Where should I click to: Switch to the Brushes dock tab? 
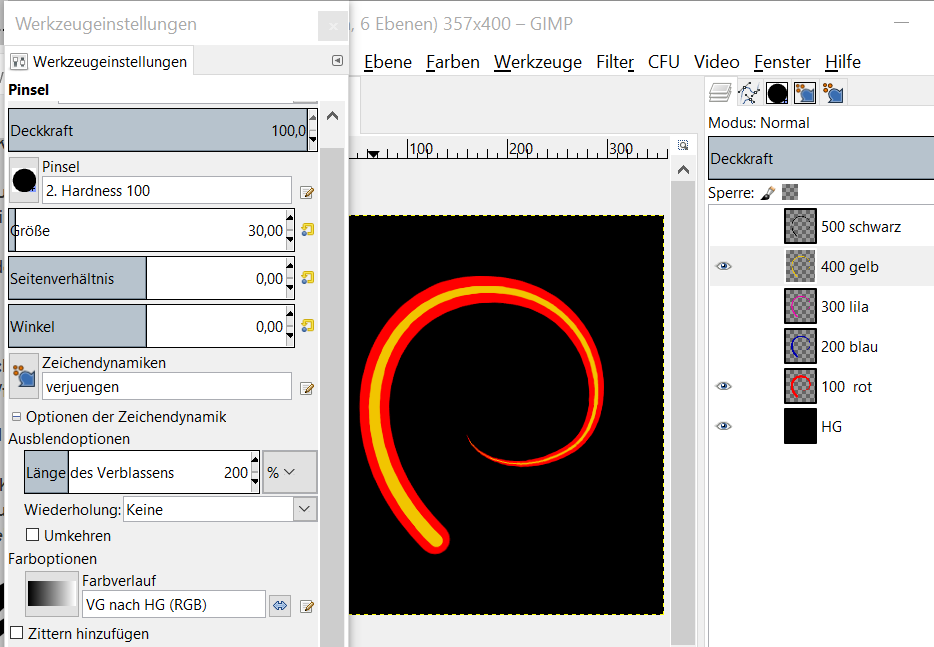click(777, 94)
